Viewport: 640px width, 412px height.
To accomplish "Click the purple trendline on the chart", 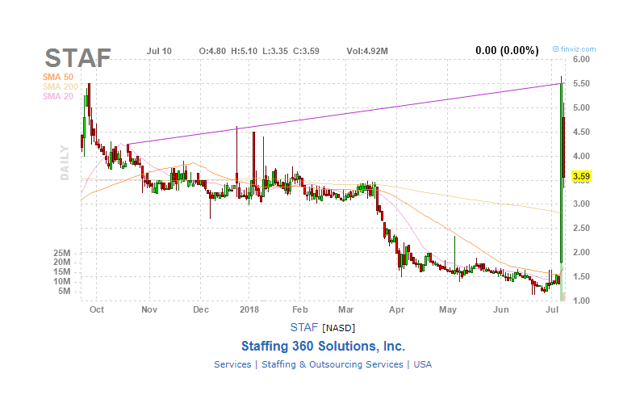I will (x=345, y=114).
